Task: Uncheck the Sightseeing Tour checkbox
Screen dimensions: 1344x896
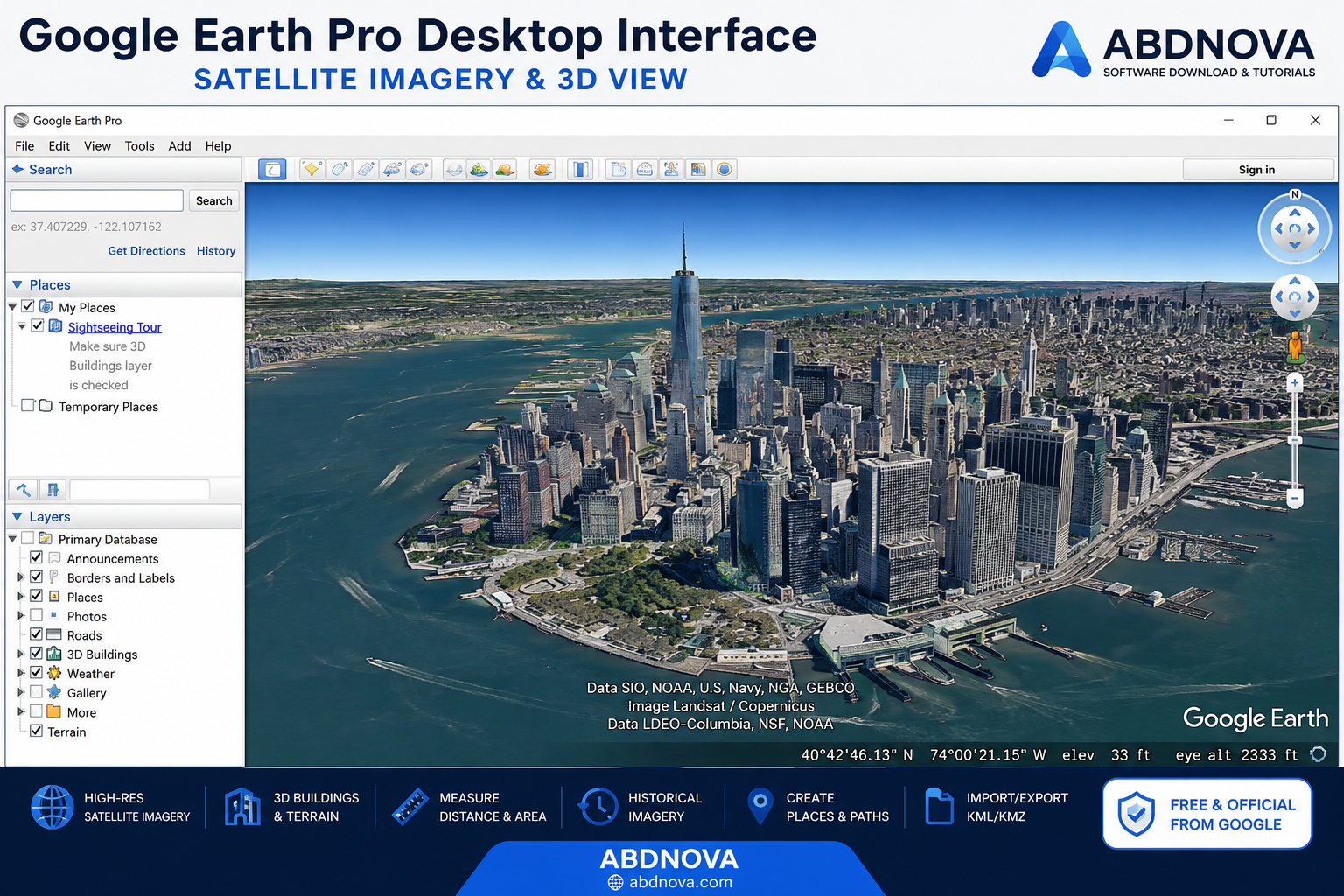Action: tap(38, 325)
